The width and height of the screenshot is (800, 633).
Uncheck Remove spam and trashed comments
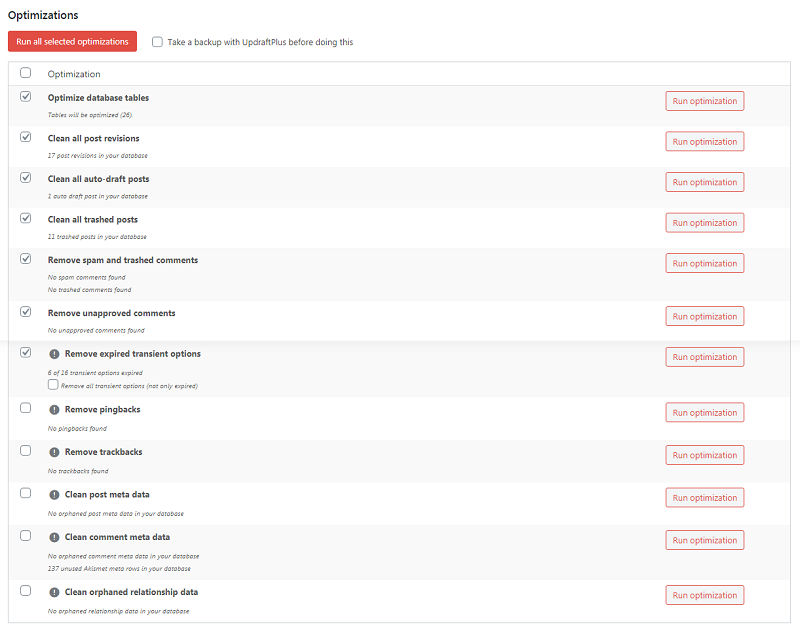26,259
